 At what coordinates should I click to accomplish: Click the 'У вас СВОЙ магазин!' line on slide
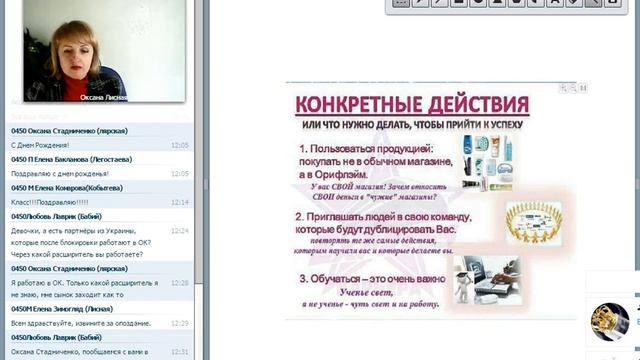[x=378, y=187]
